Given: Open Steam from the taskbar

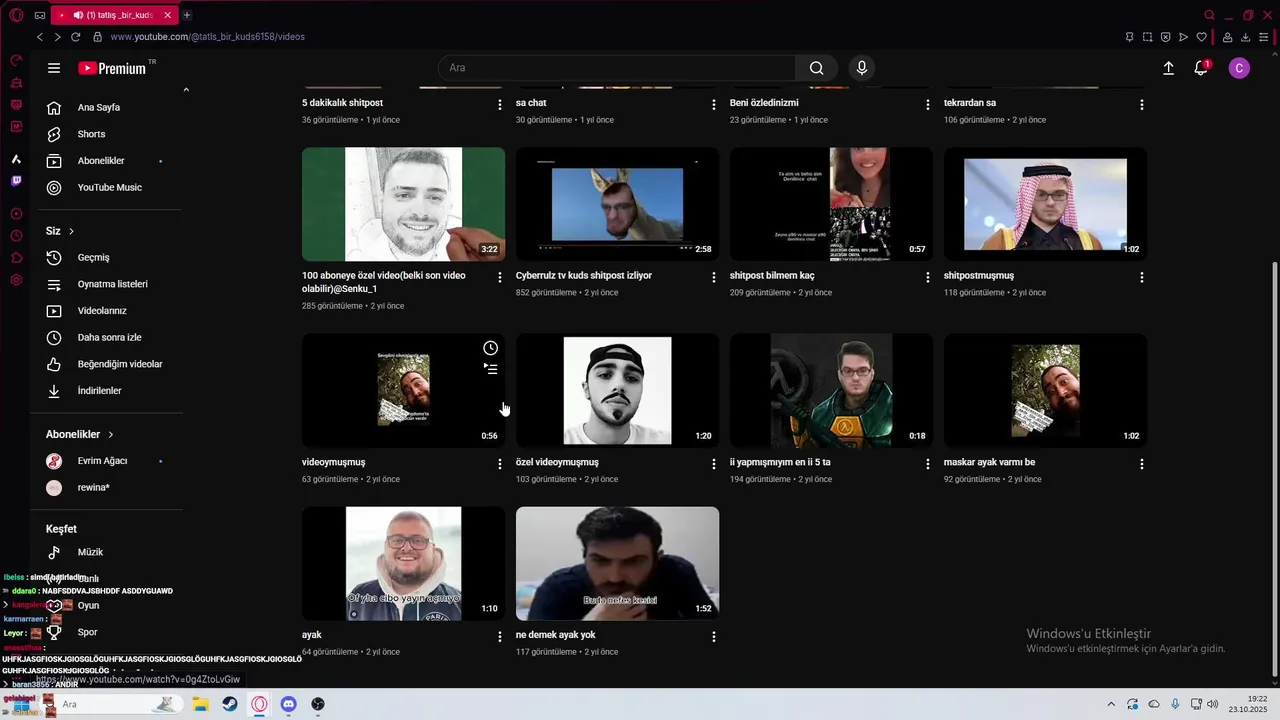Looking at the screenshot, I should [x=230, y=704].
